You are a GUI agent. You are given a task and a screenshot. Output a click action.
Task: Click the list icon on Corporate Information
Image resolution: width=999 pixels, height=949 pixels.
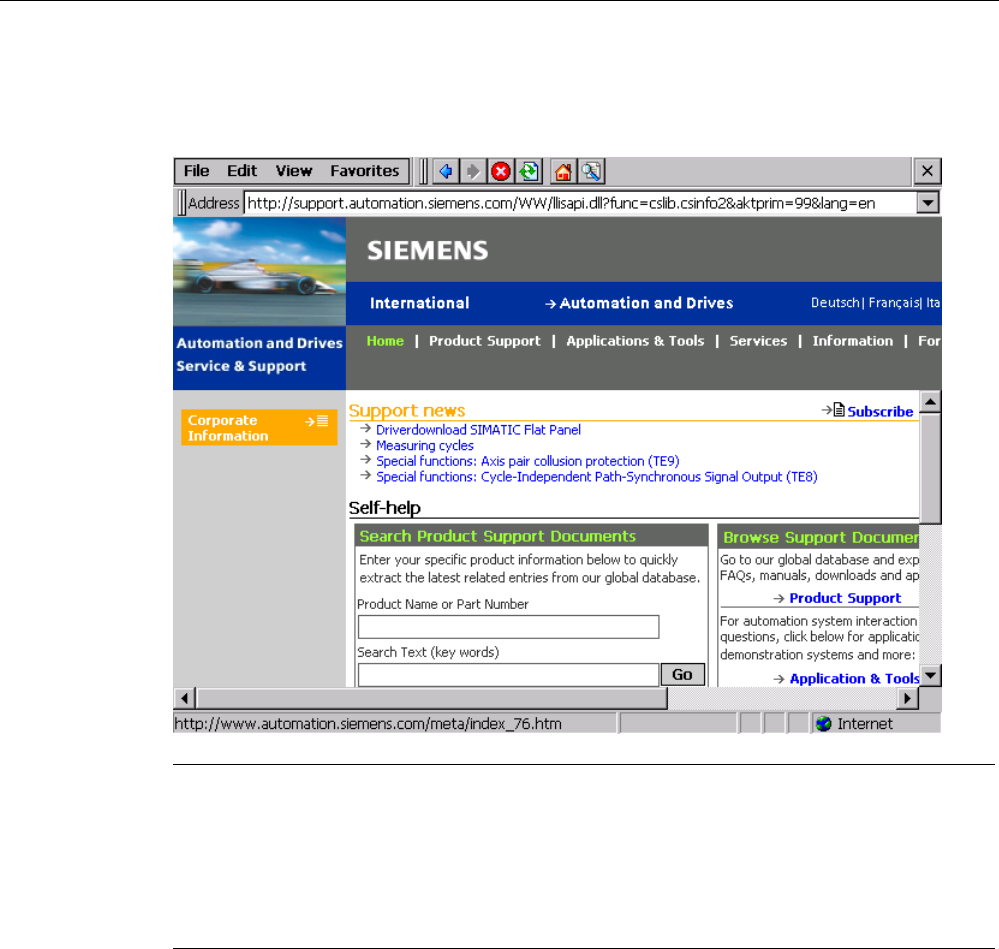tap(322, 421)
